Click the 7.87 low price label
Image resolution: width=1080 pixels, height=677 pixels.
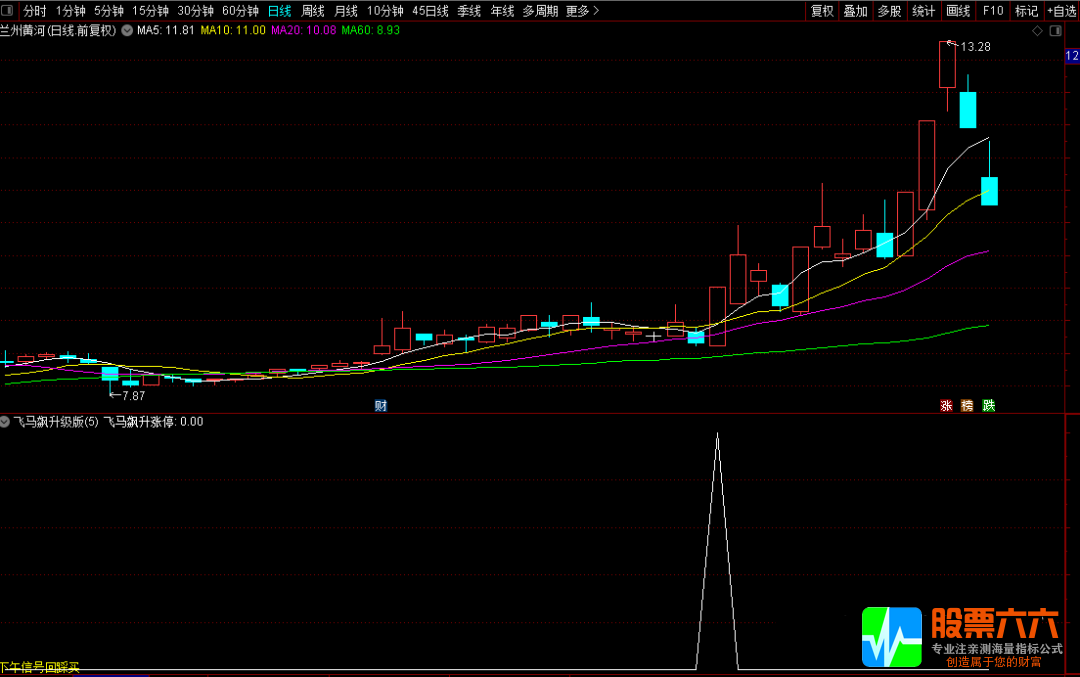point(134,395)
